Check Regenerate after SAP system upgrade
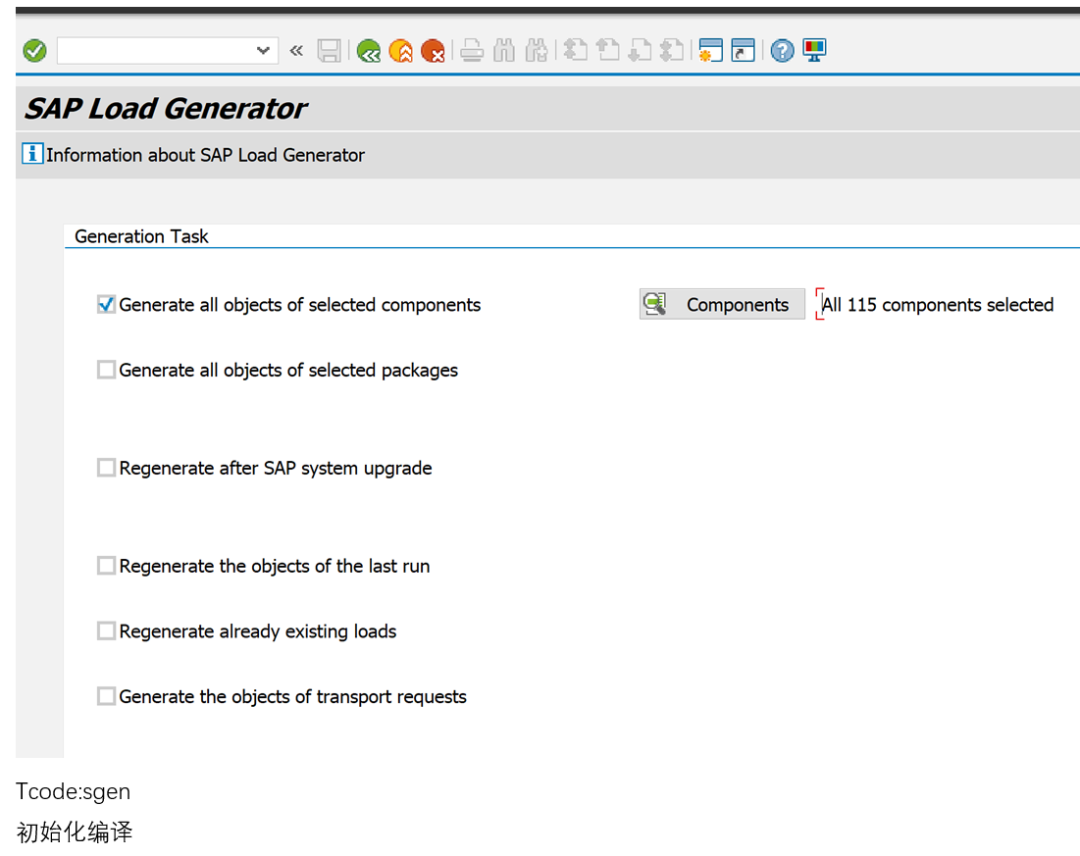 106,468
